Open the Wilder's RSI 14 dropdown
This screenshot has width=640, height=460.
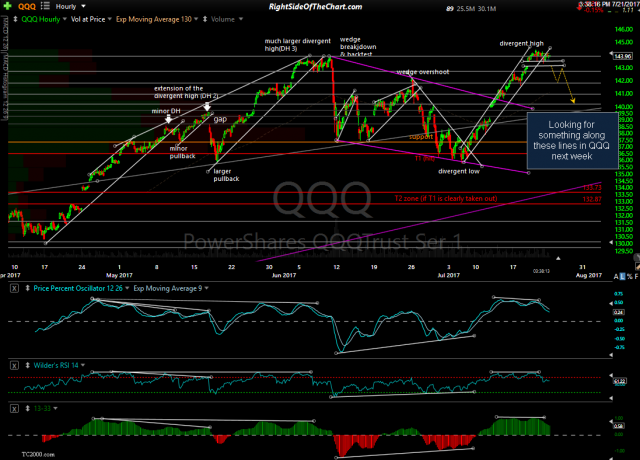59,365
